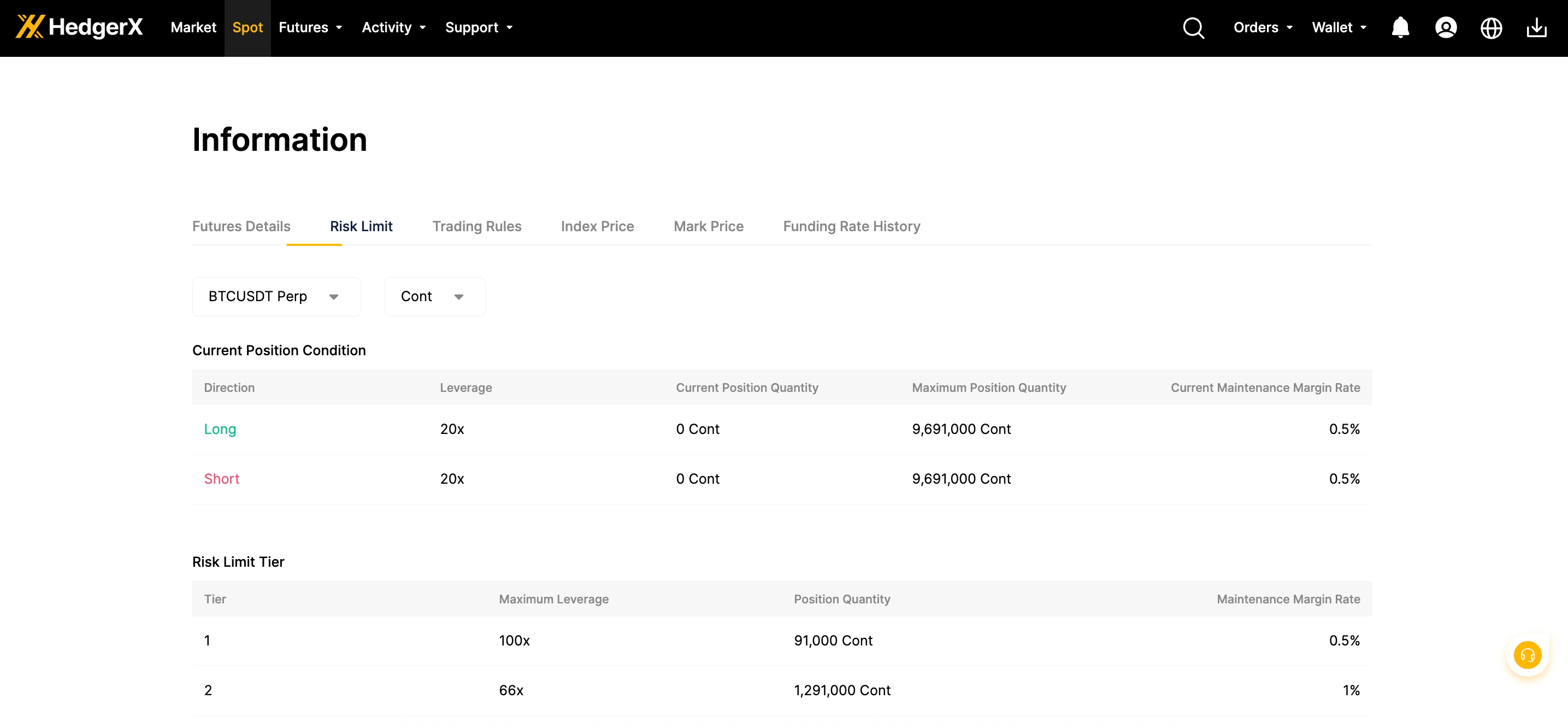Click the HedgerX logo
Screen dimensions: 1568x728
[79, 27]
